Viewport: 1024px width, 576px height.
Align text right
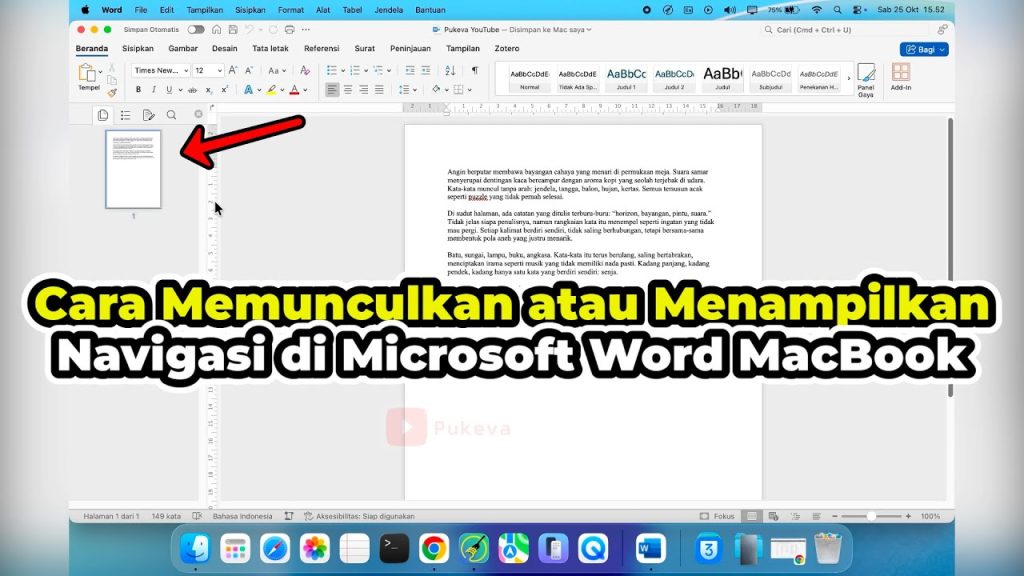point(364,89)
